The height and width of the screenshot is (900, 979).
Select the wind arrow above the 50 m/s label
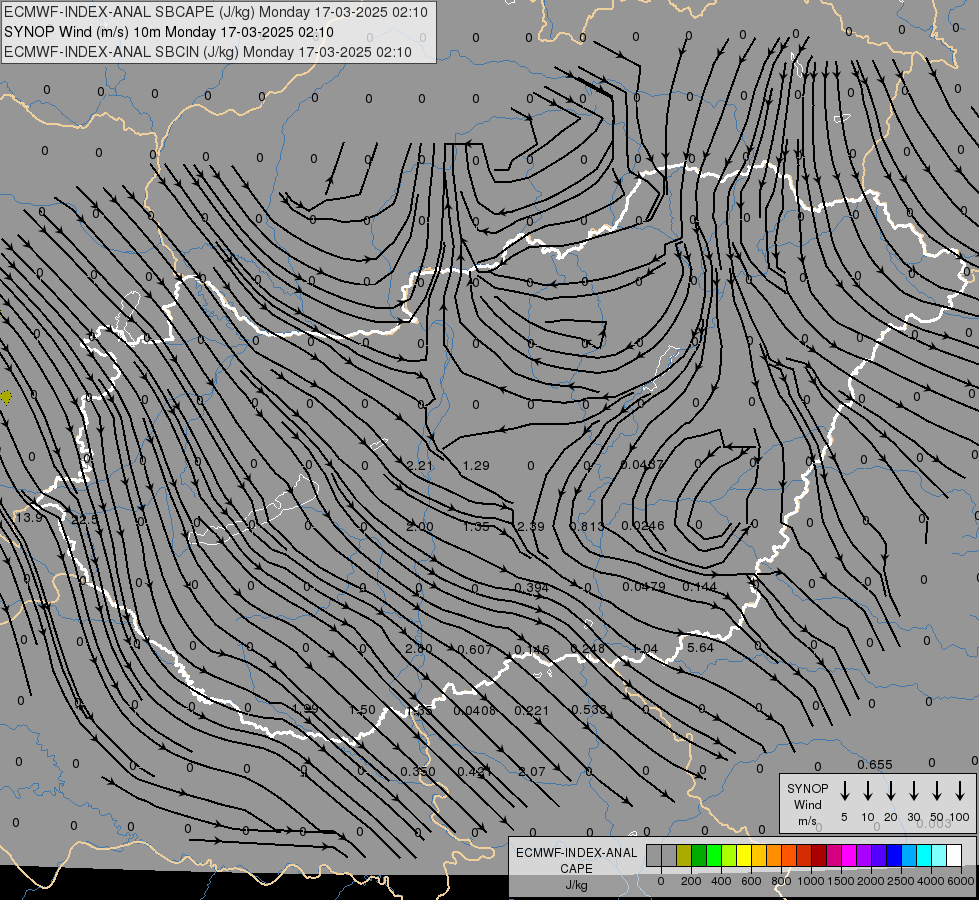click(937, 791)
